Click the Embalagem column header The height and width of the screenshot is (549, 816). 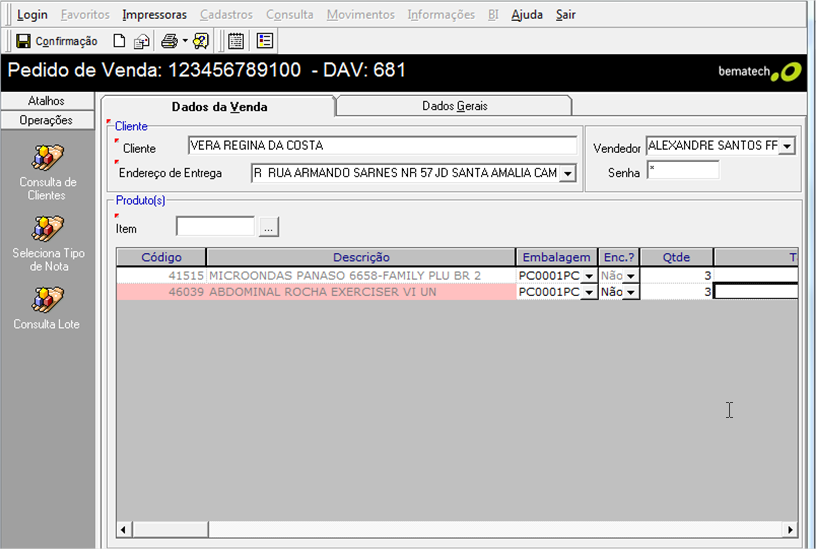pos(556,257)
